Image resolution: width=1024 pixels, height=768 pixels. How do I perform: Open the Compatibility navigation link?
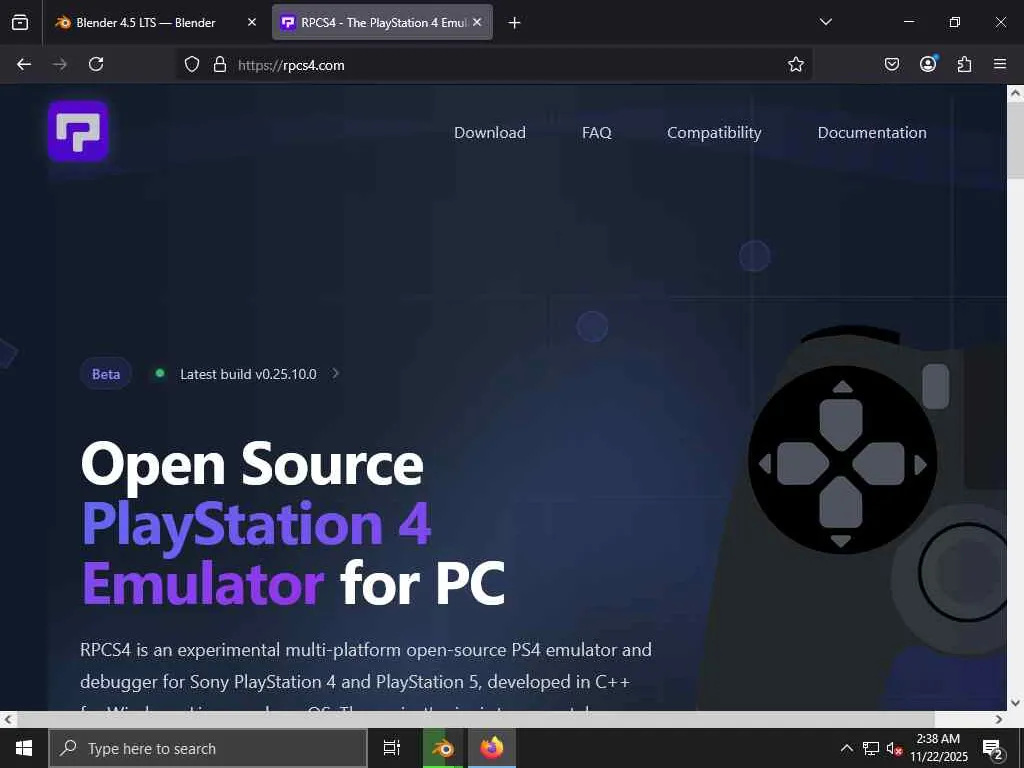pyautogui.click(x=714, y=133)
